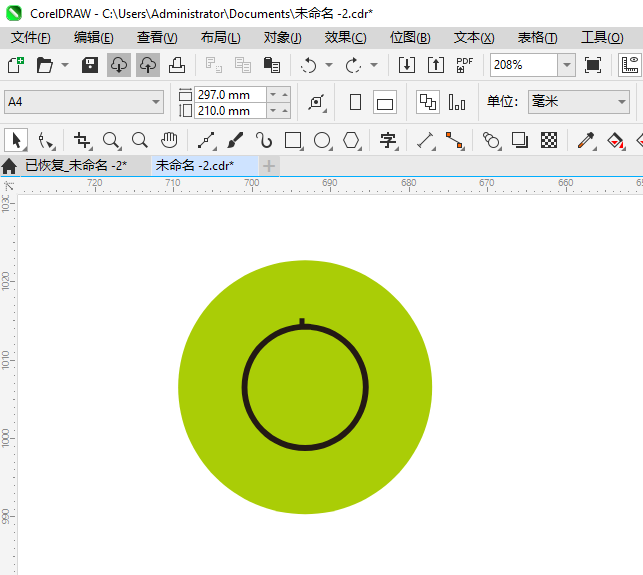
Task: Click the cloud upload icon
Action: [148, 65]
